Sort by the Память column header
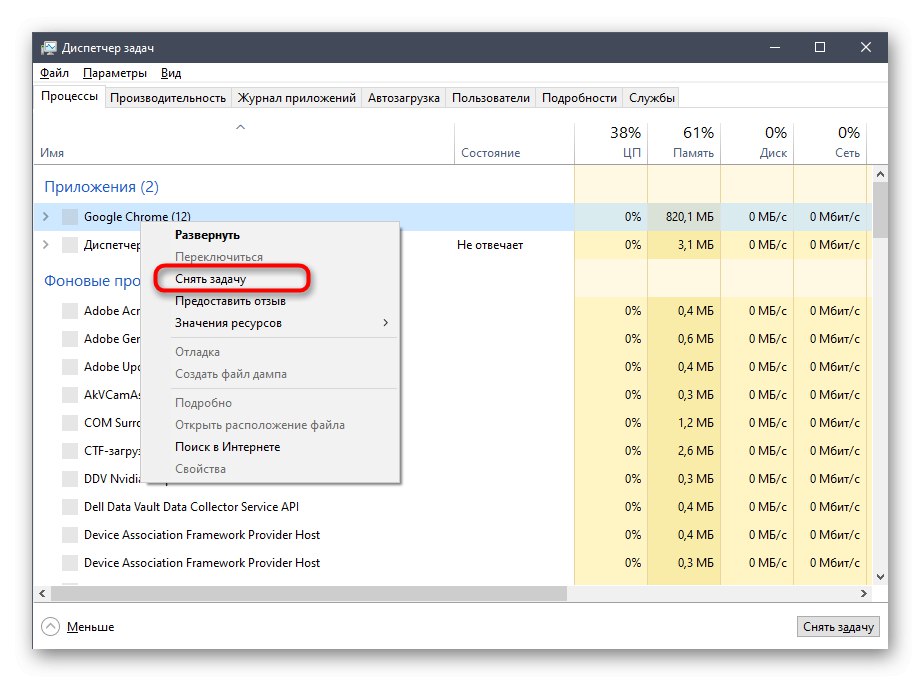Viewport: 920px width, 681px height. (x=684, y=143)
